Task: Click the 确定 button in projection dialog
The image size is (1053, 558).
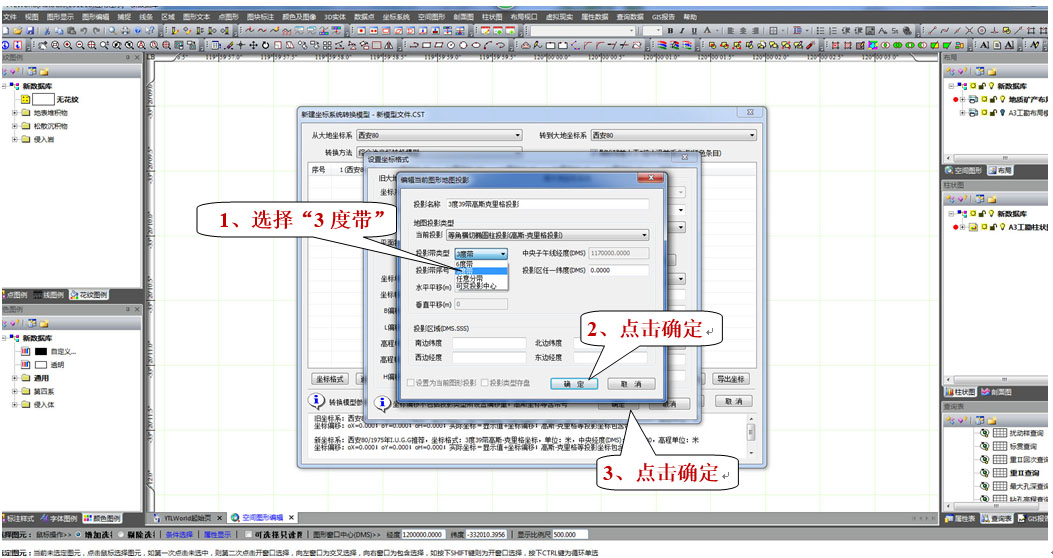Action: tap(574, 383)
